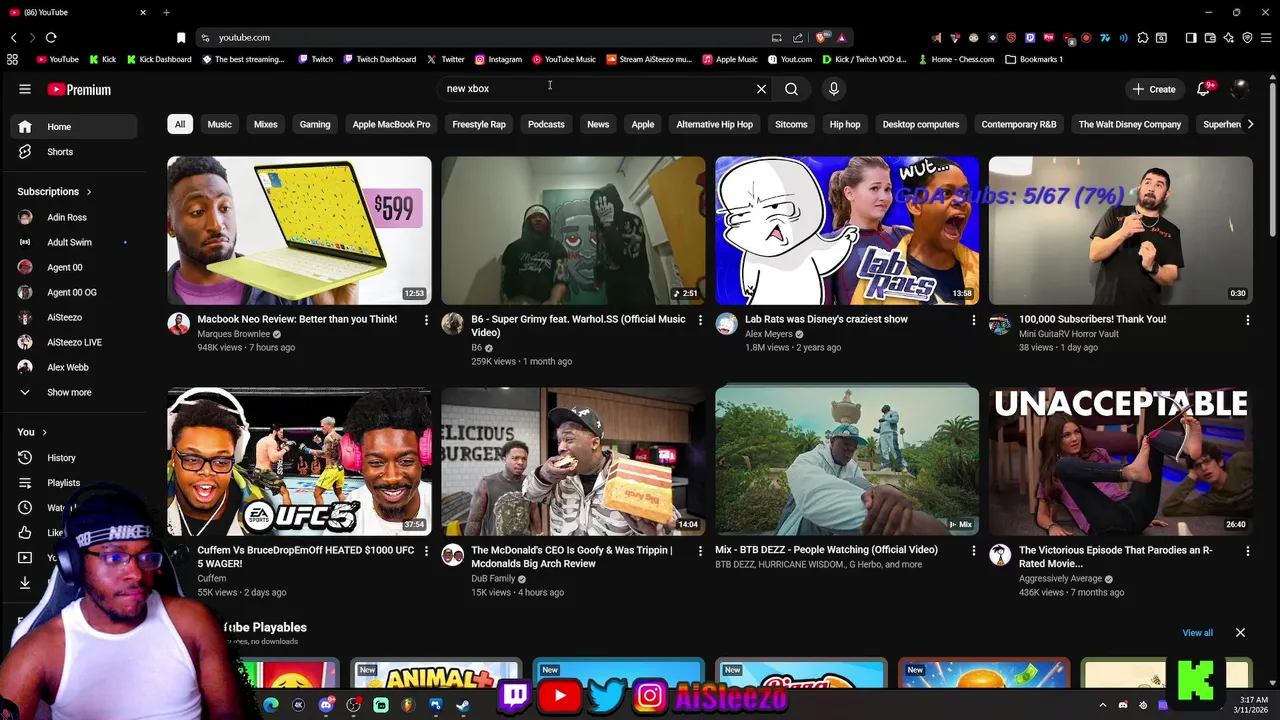Play Macbook Neo Review thumbnail
The height and width of the screenshot is (720, 1280).
click(x=299, y=230)
